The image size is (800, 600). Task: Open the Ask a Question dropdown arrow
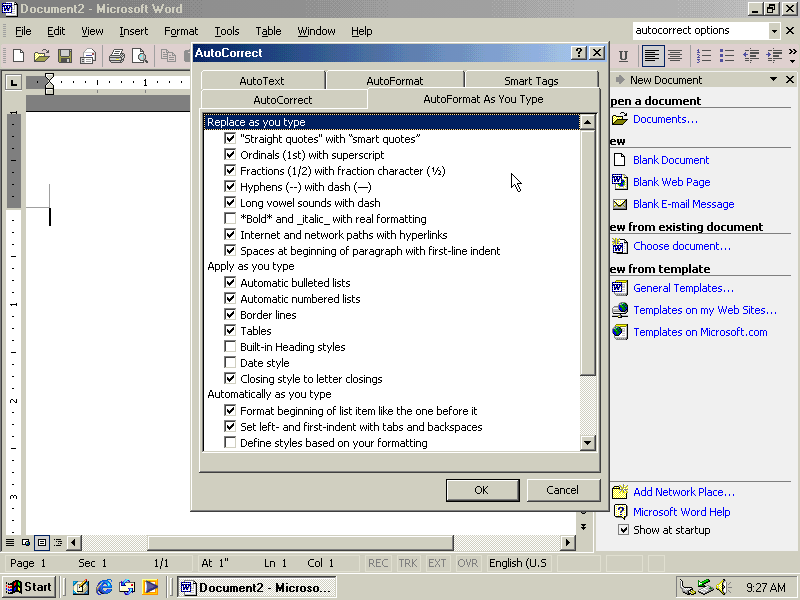coord(774,31)
